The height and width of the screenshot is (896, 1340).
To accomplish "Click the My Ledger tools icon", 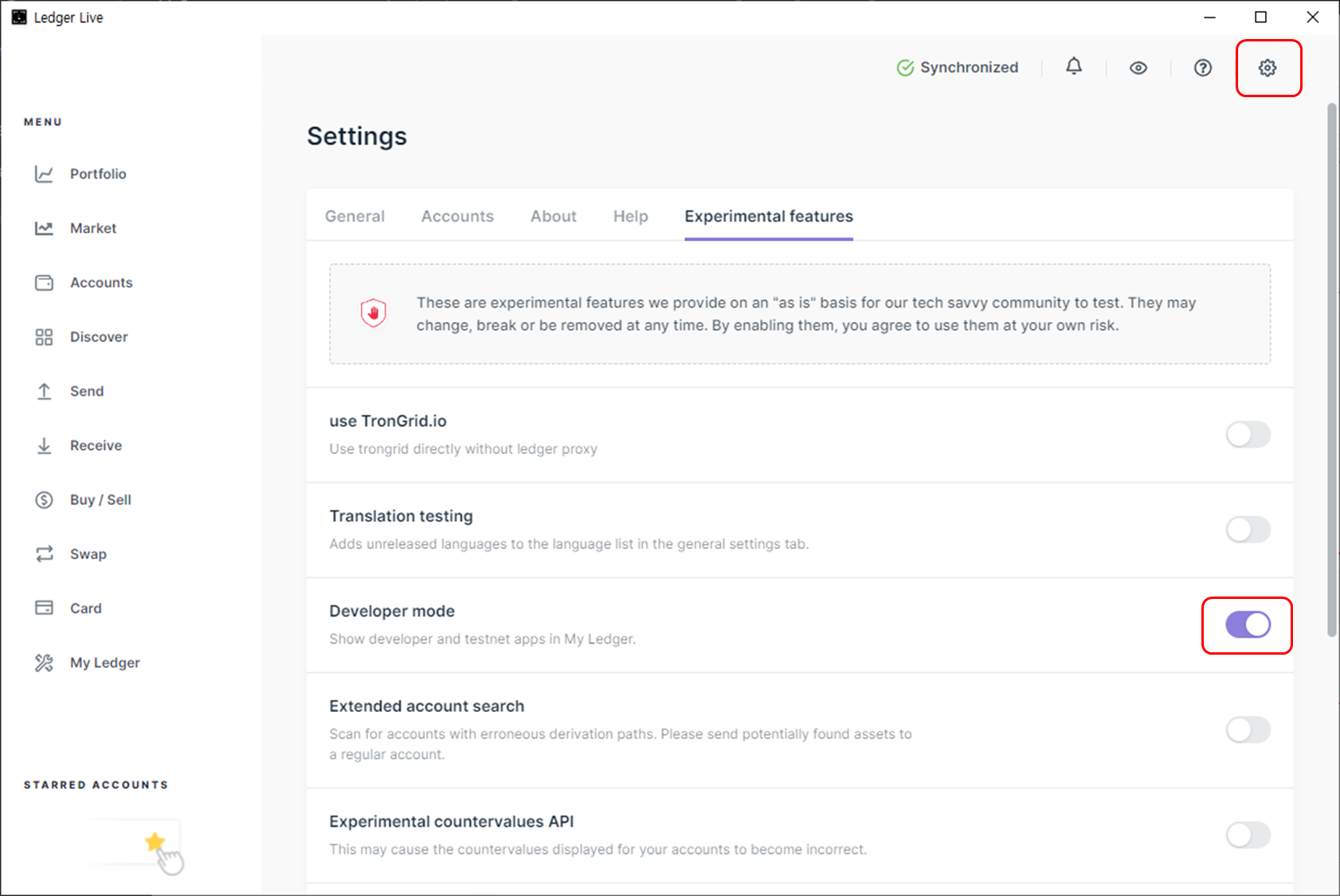I will click(44, 663).
